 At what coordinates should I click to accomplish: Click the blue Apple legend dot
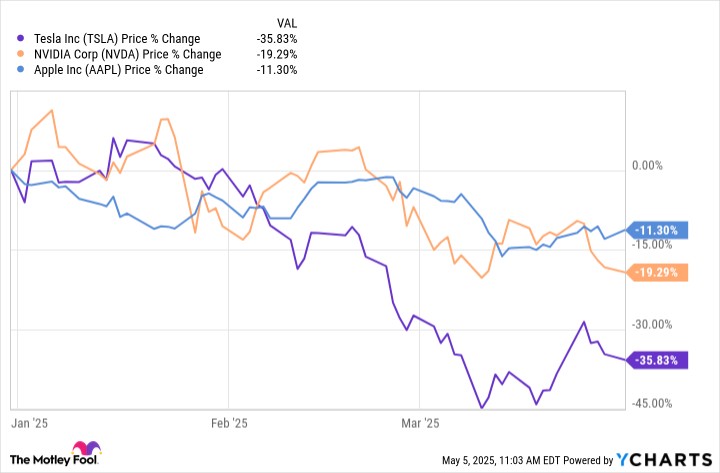pos(20,70)
